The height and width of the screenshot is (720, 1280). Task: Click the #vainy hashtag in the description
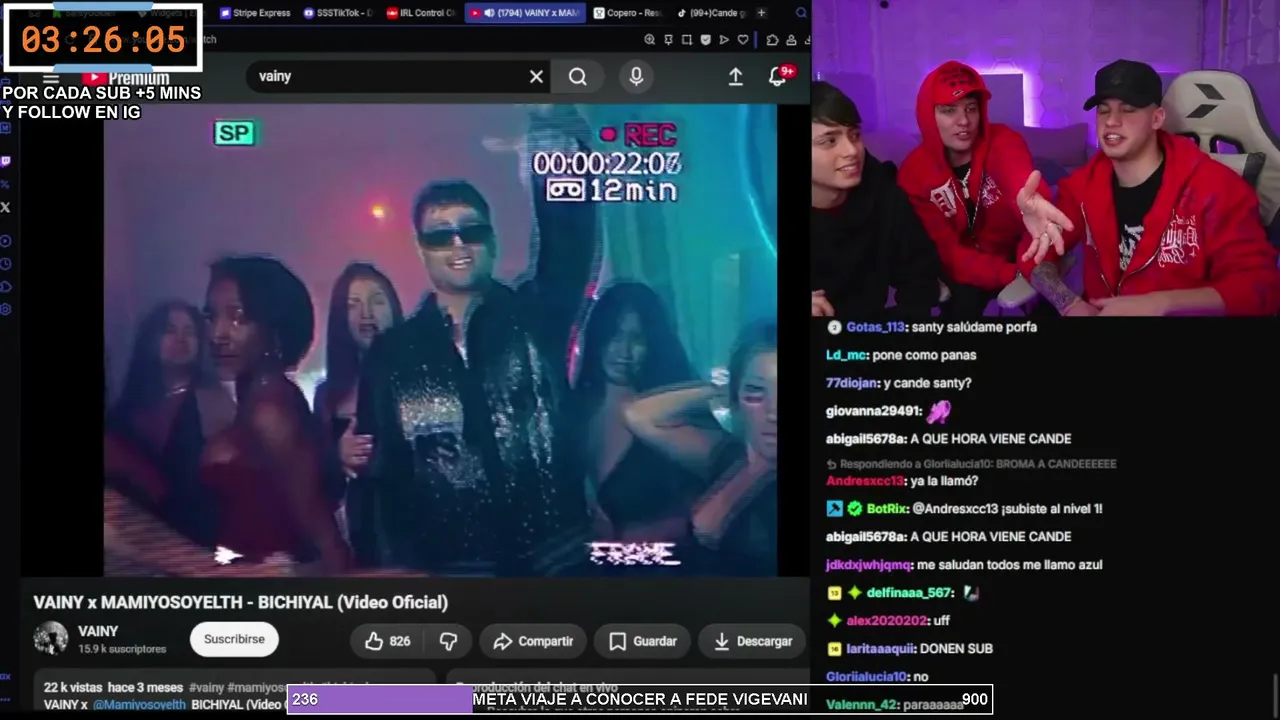pos(207,687)
